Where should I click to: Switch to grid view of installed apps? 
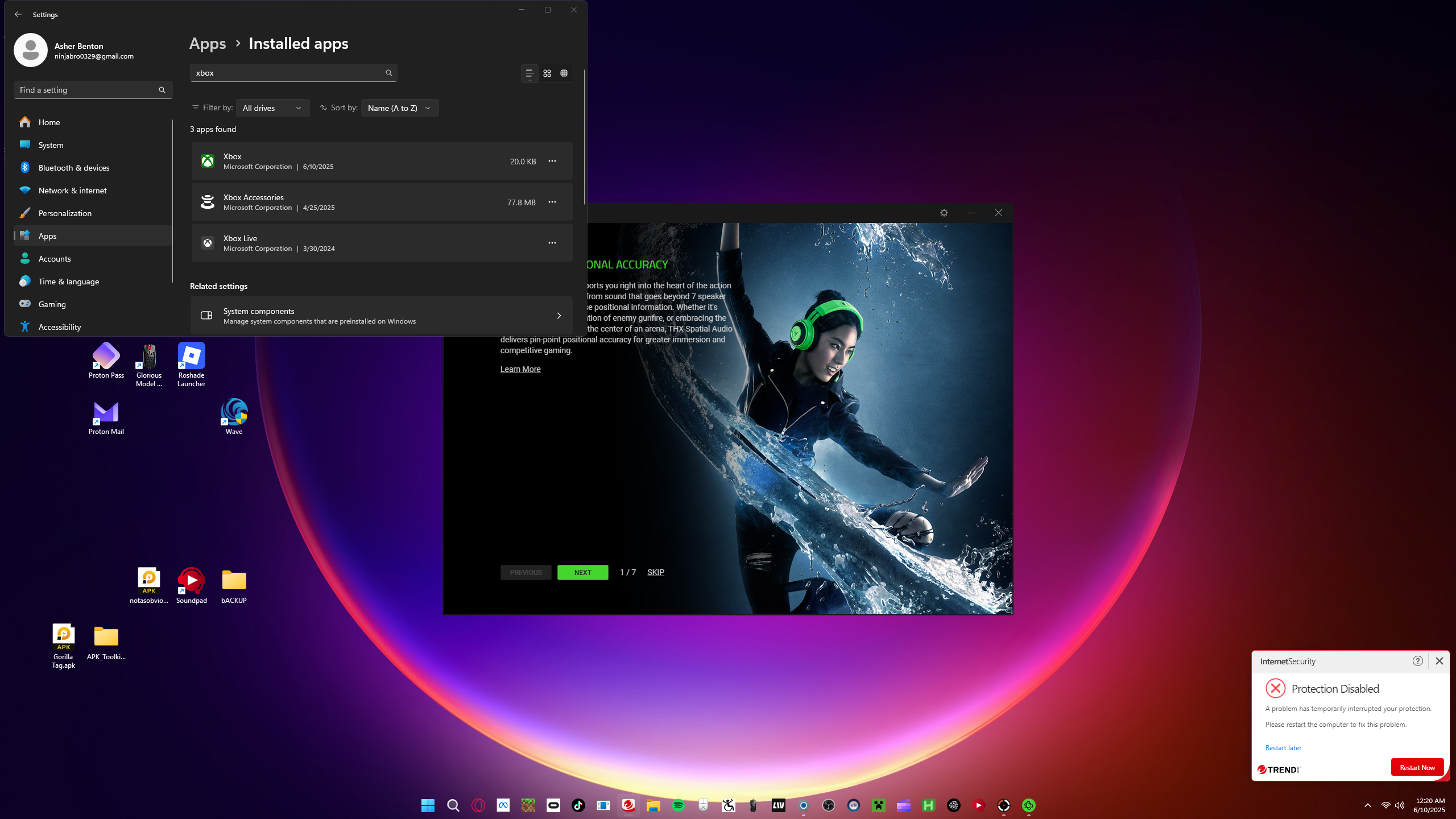547,73
